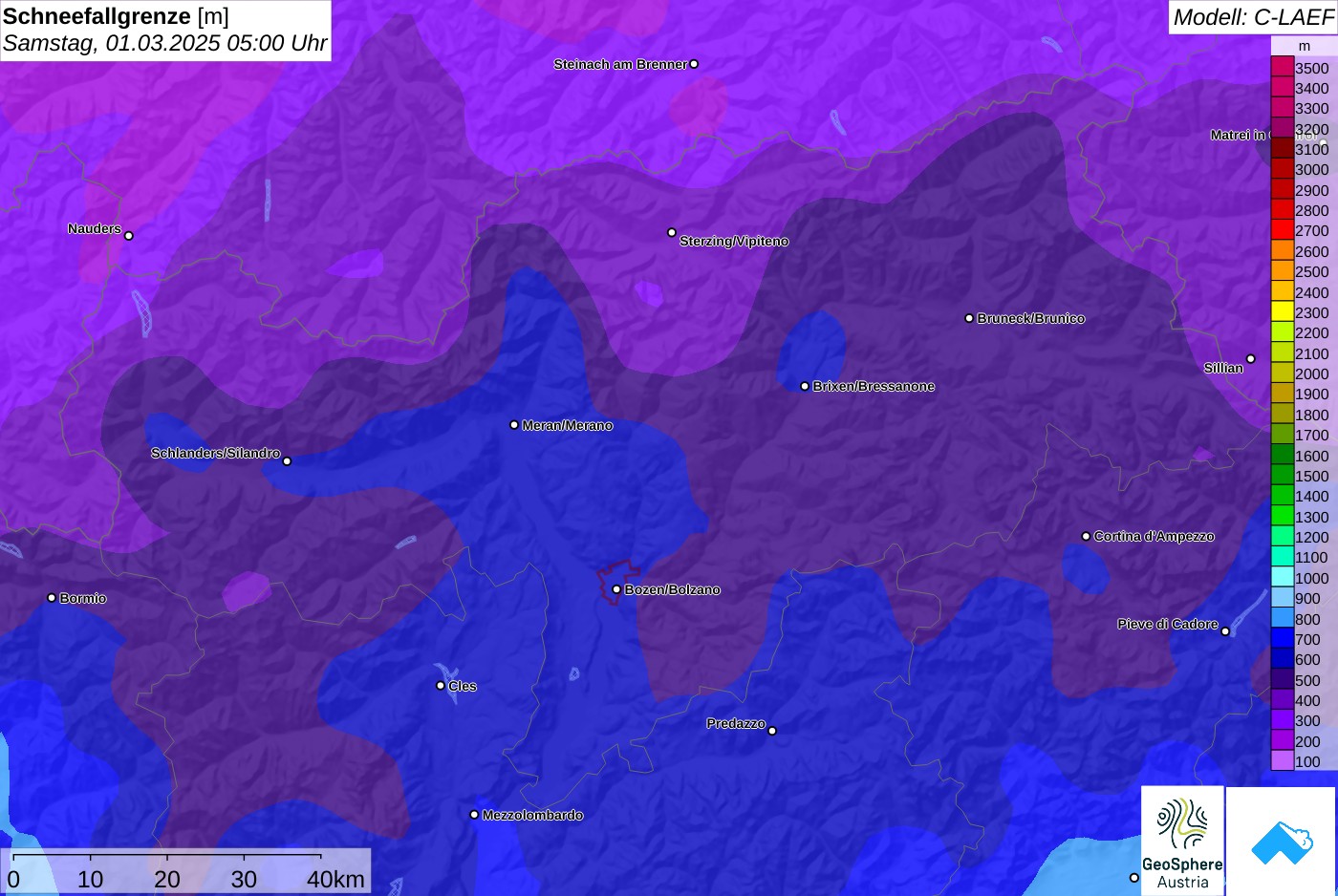Viewport: 1338px width, 896px height.
Task: Click the legend unit header 'm'
Action: (x=1304, y=46)
